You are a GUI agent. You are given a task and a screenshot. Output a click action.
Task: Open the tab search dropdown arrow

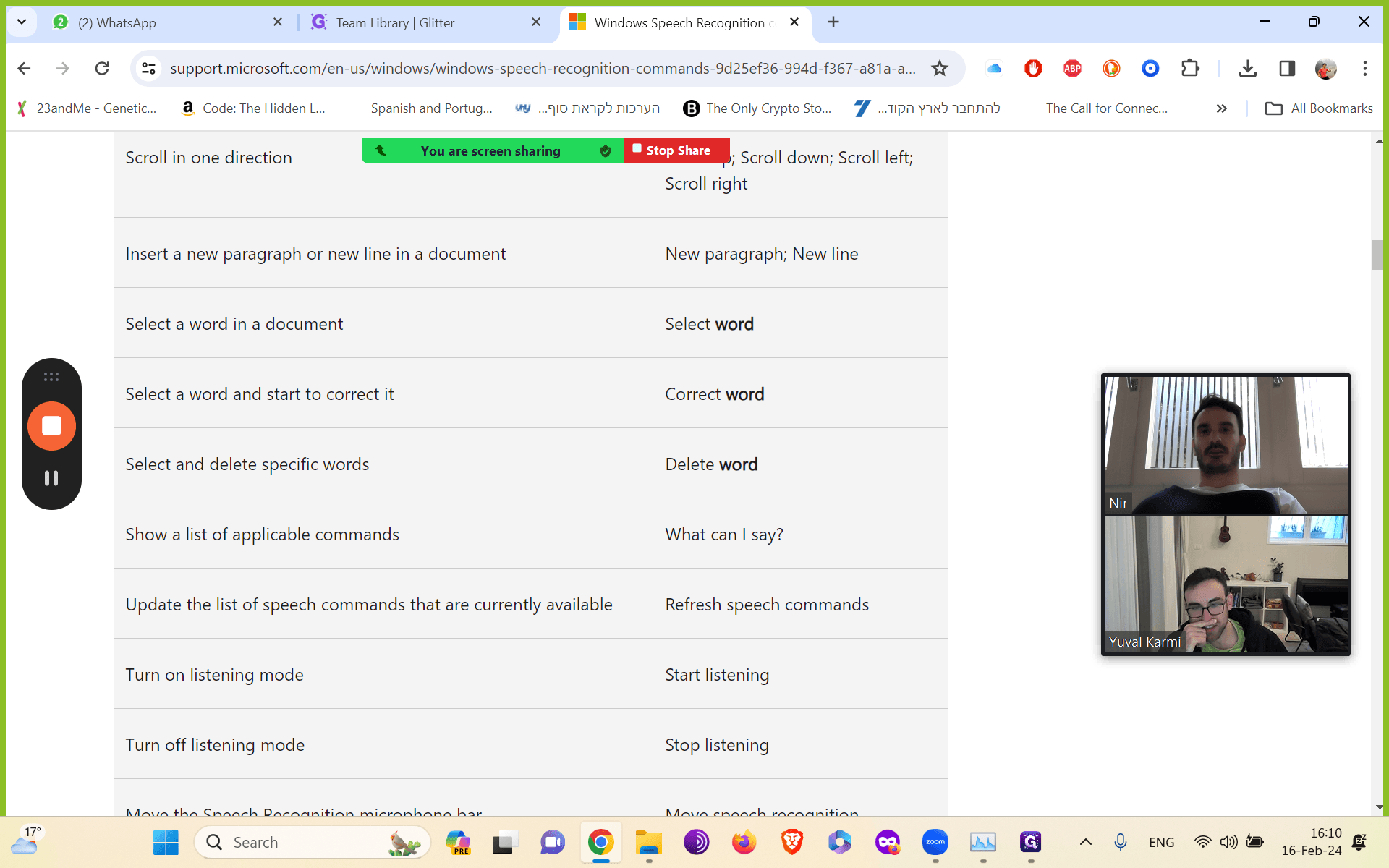pyautogui.click(x=22, y=22)
